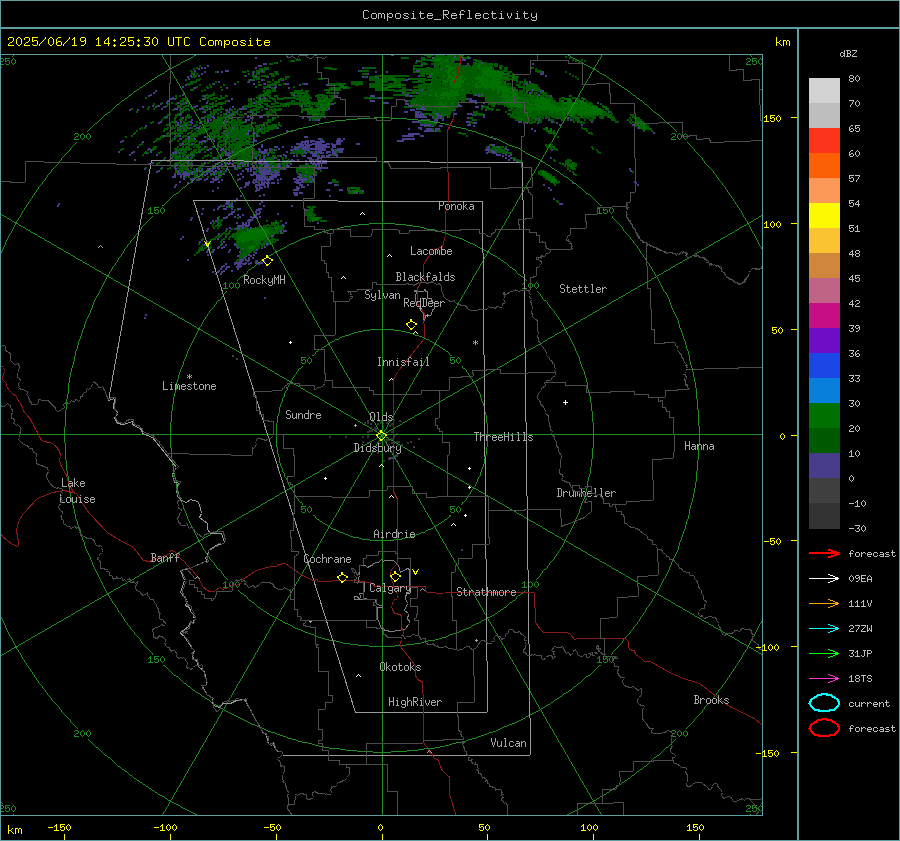Screen dimensions: 900x841
Task: Click the yellow 54 dBZ color swatch
Action: [x=824, y=216]
